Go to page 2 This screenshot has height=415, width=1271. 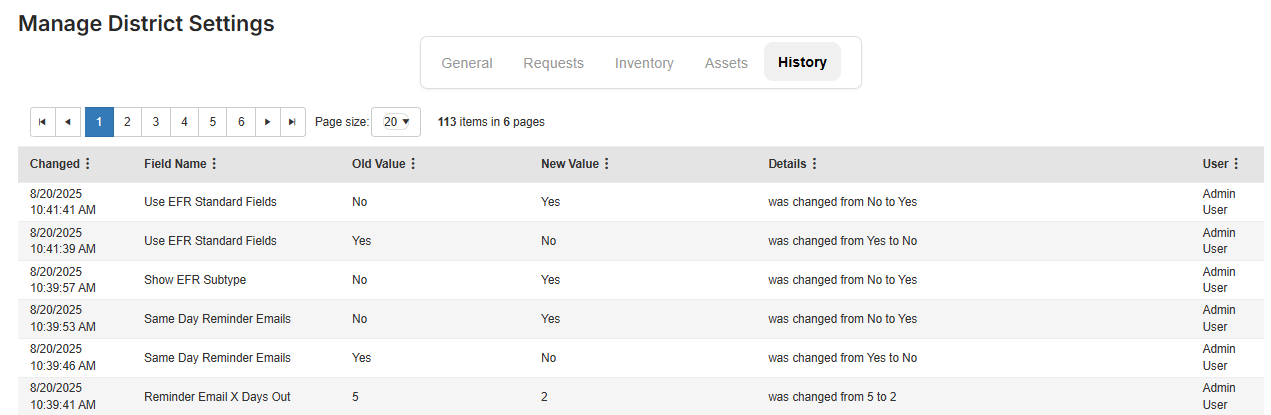pos(127,121)
